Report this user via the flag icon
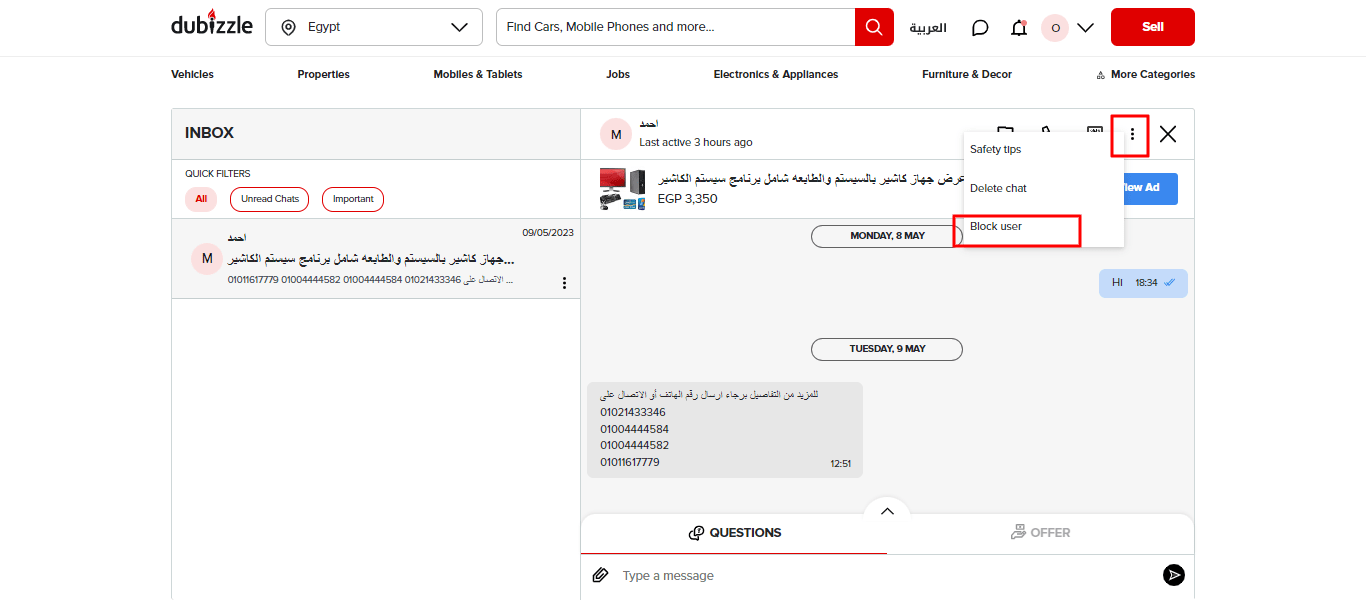The width and height of the screenshot is (1366, 600). (x=1046, y=131)
